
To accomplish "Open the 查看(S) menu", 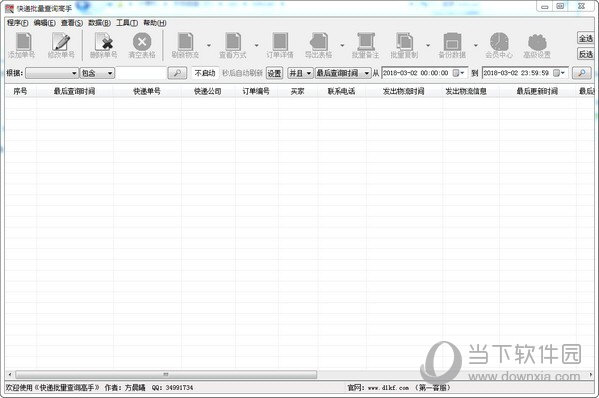I will 72,23.
